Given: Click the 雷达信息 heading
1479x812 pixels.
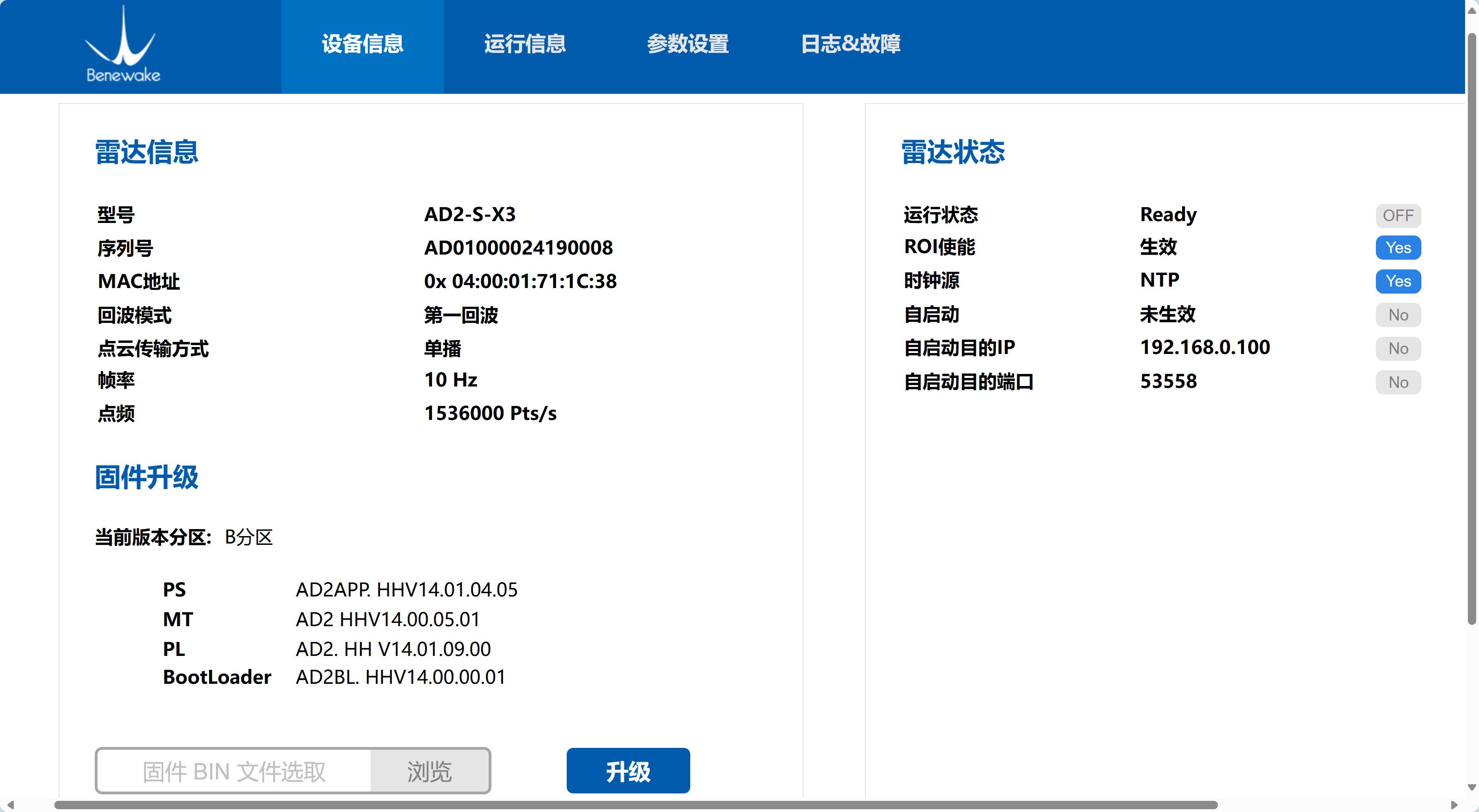Looking at the screenshot, I should 147,152.
